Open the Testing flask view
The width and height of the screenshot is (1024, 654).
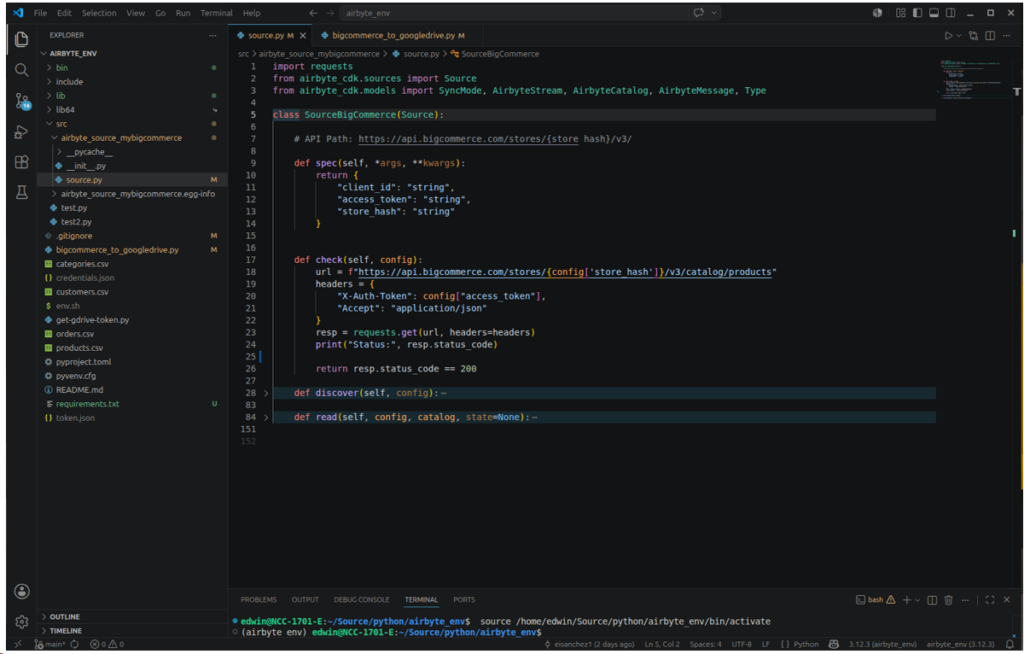(22, 192)
